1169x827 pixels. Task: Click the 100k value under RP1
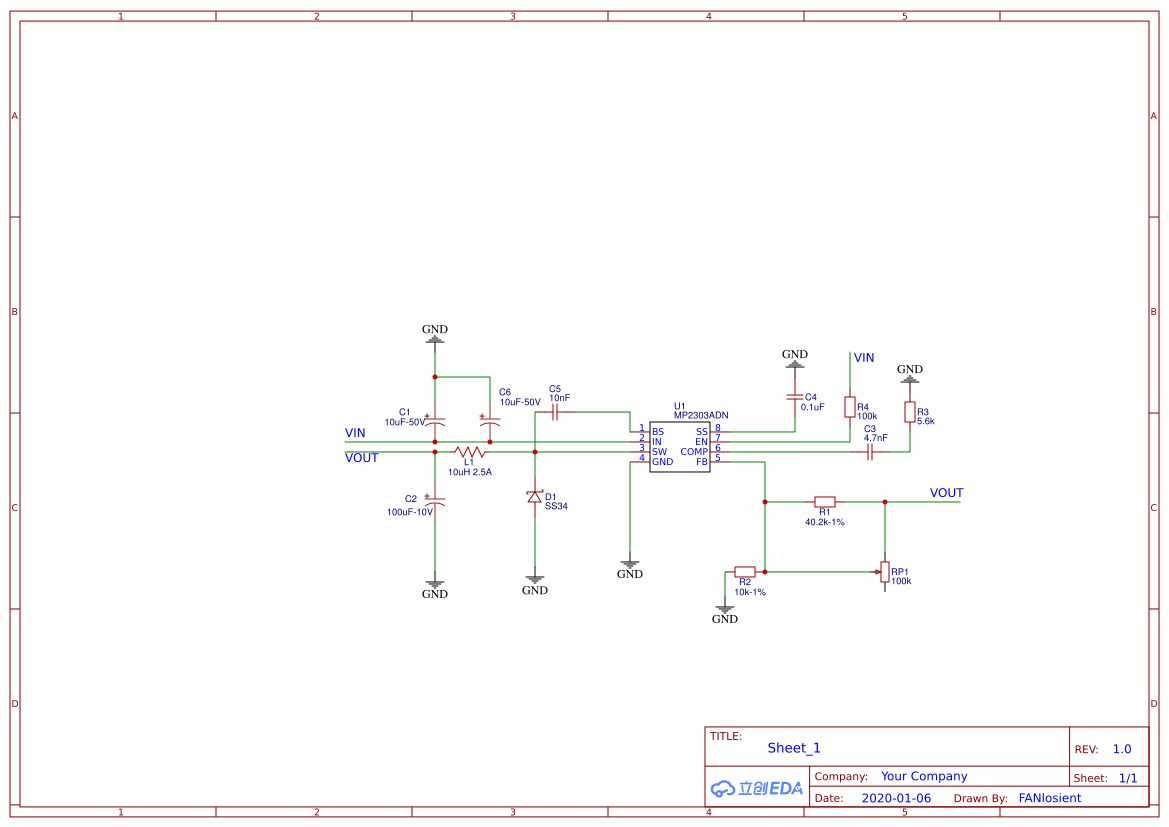[x=901, y=582]
